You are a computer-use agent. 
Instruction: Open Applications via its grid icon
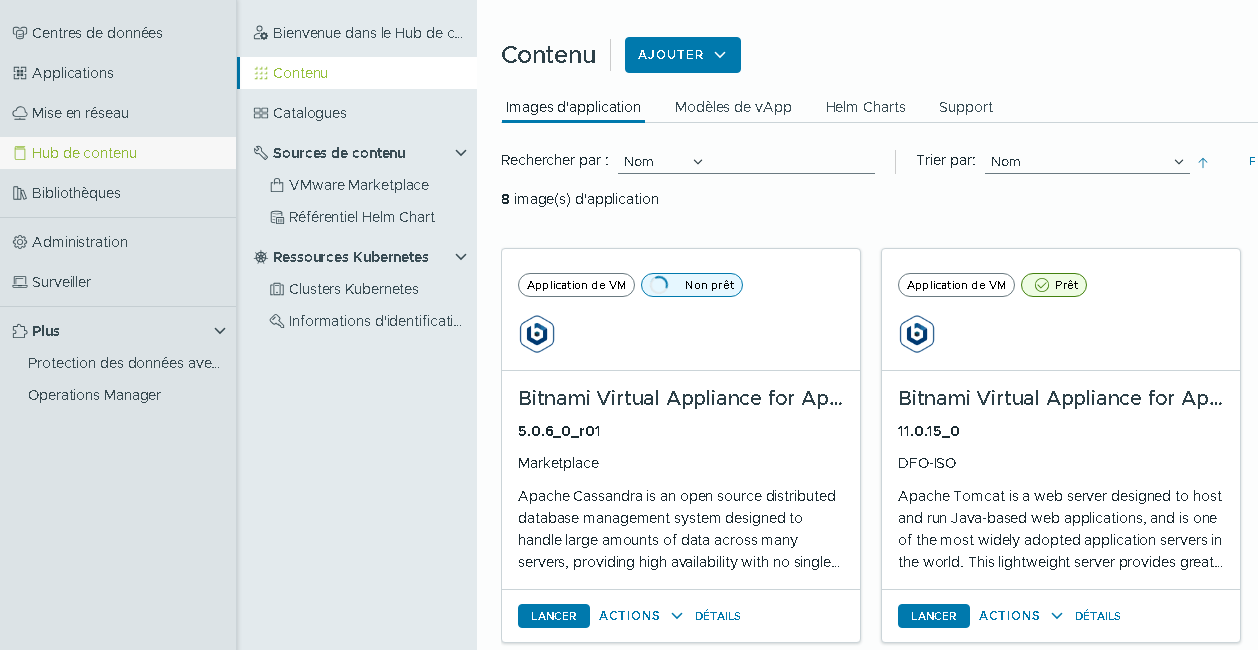pos(19,73)
